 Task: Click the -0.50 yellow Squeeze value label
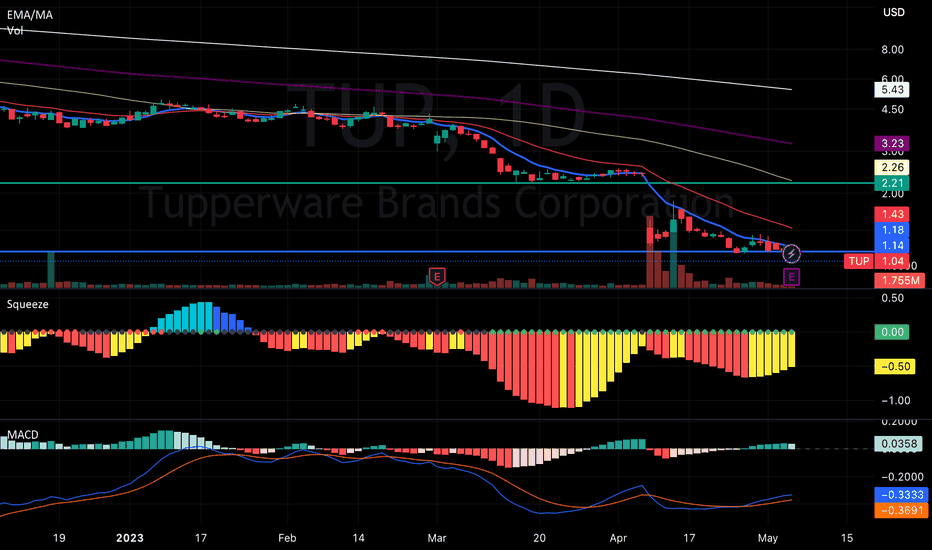coord(895,366)
